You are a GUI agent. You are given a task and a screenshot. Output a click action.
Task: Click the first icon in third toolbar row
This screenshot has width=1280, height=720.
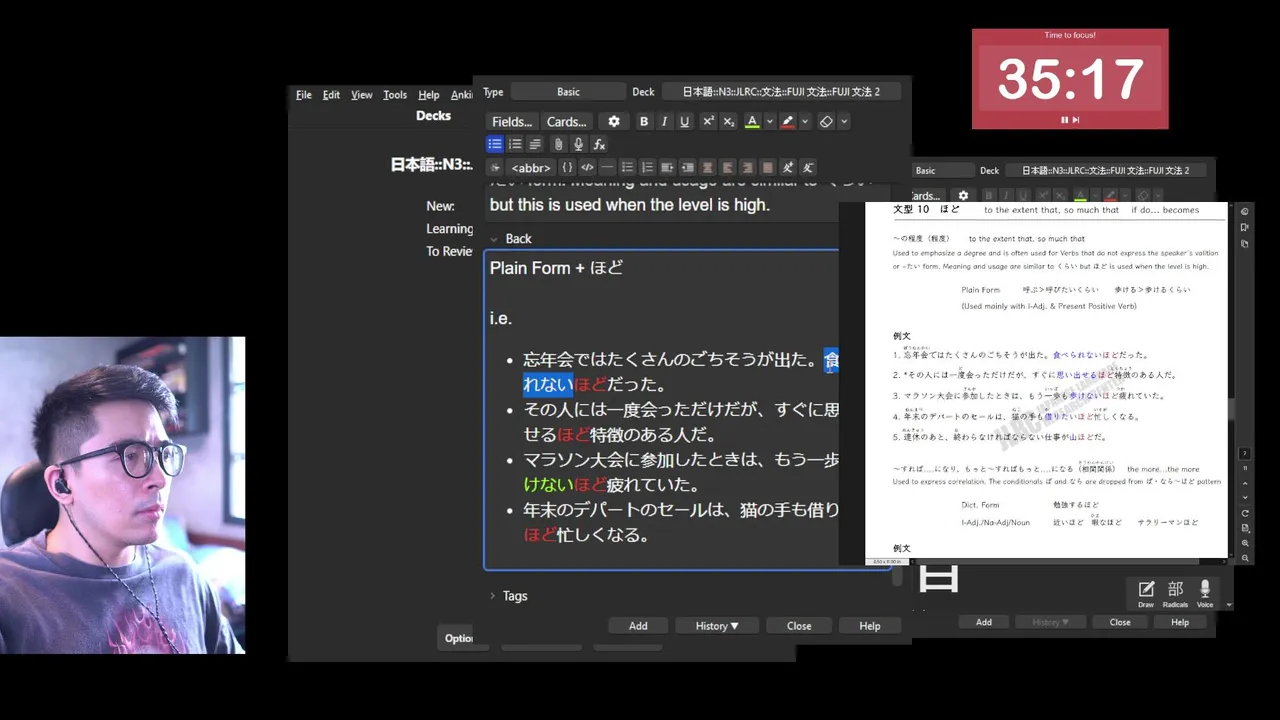[494, 168]
